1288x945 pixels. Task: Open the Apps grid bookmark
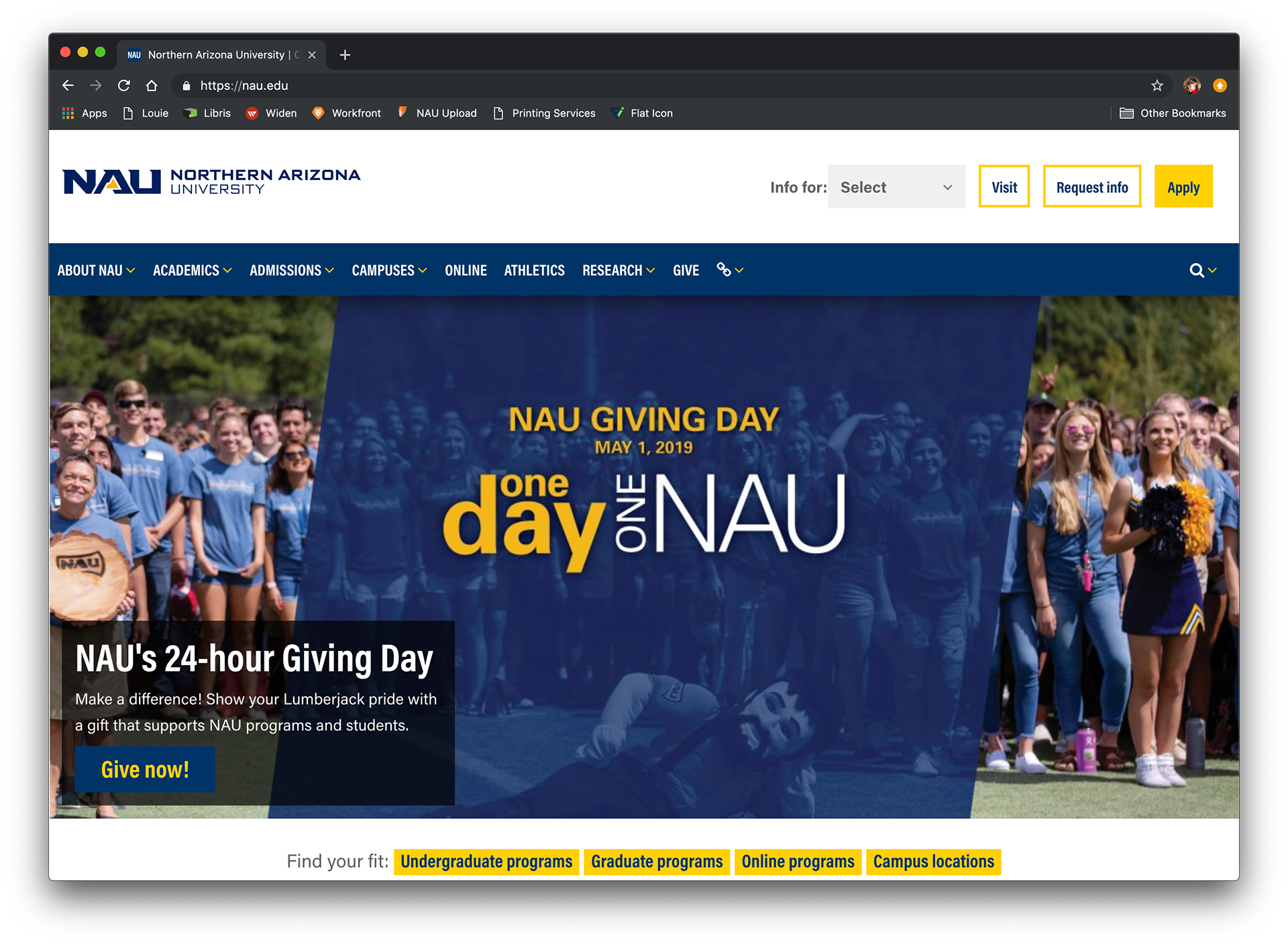[x=85, y=113]
